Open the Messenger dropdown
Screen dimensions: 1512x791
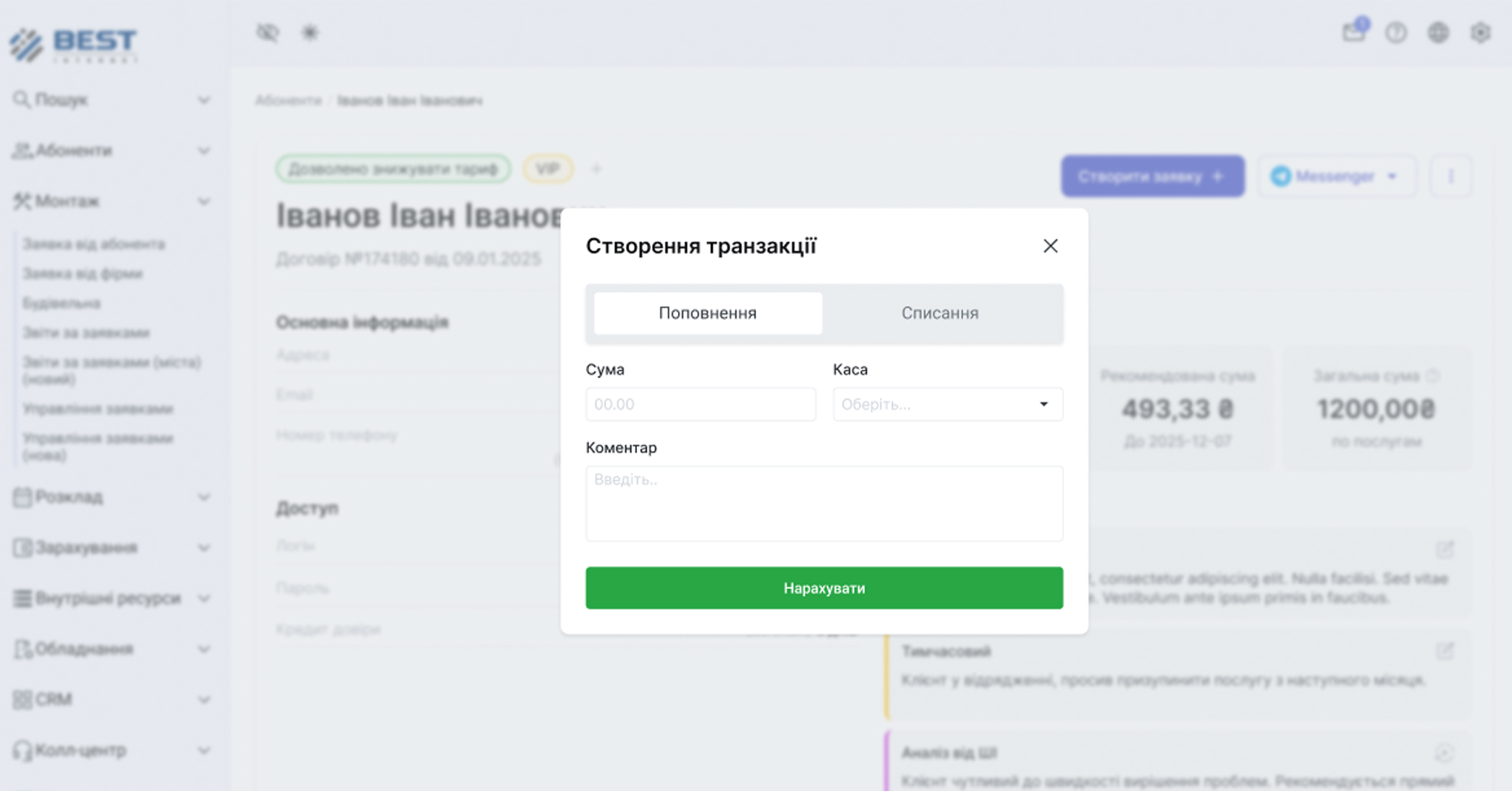pyautogui.click(x=1336, y=176)
